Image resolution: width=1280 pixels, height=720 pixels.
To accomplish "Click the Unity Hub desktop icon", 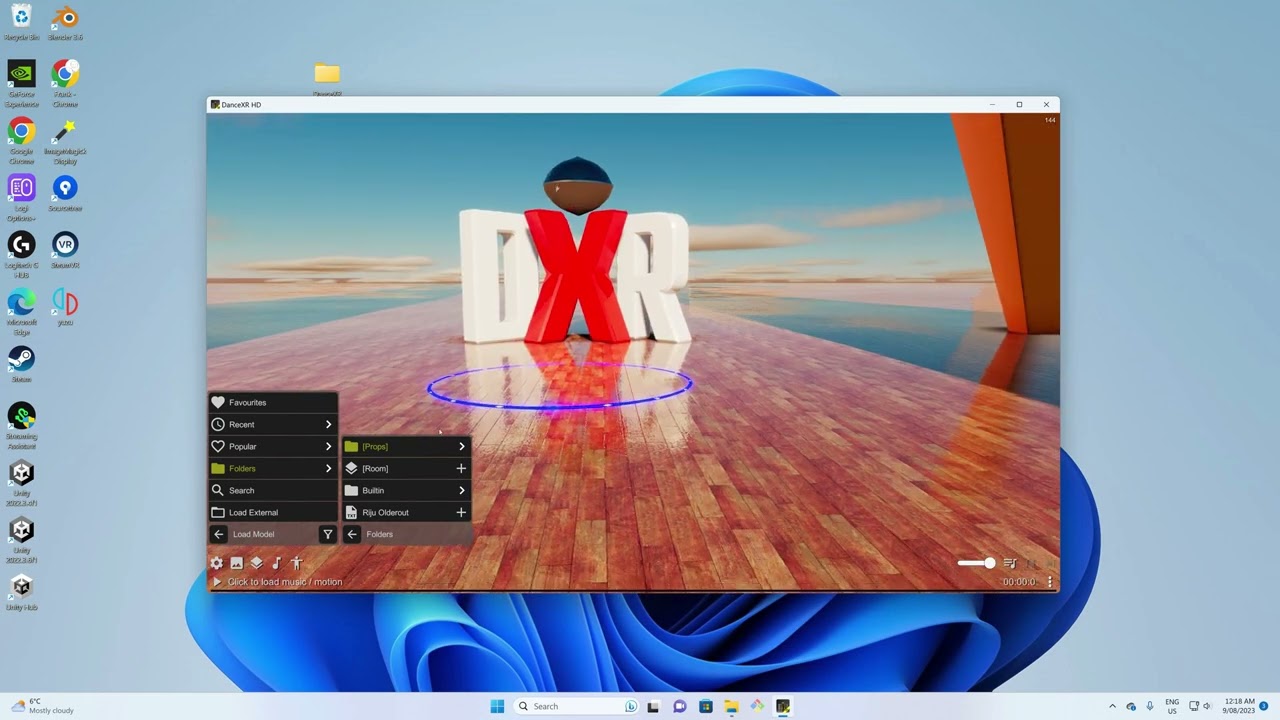I will (x=21, y=592).
